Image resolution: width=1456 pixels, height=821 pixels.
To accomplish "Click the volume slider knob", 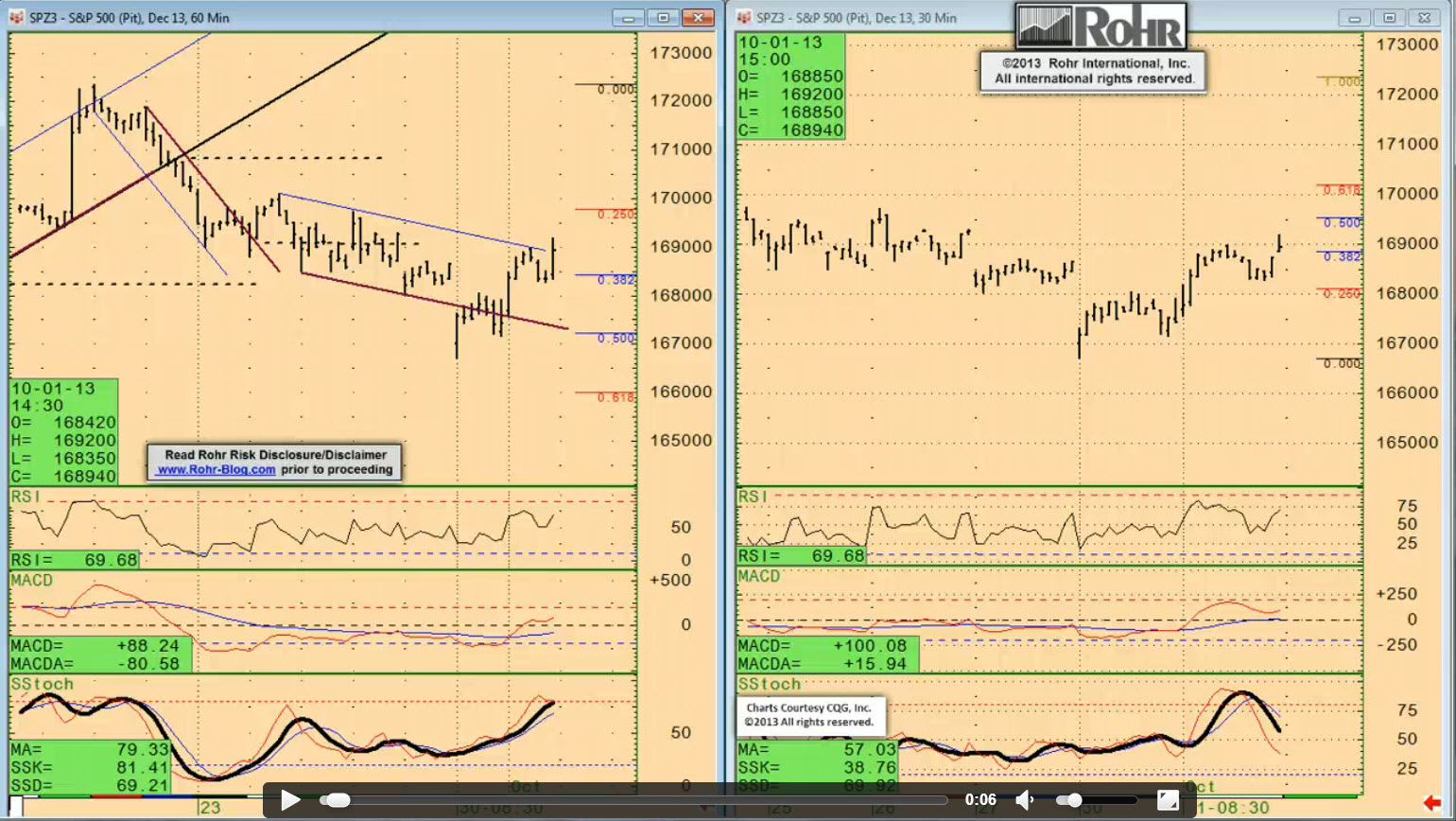I will 1074,800.
